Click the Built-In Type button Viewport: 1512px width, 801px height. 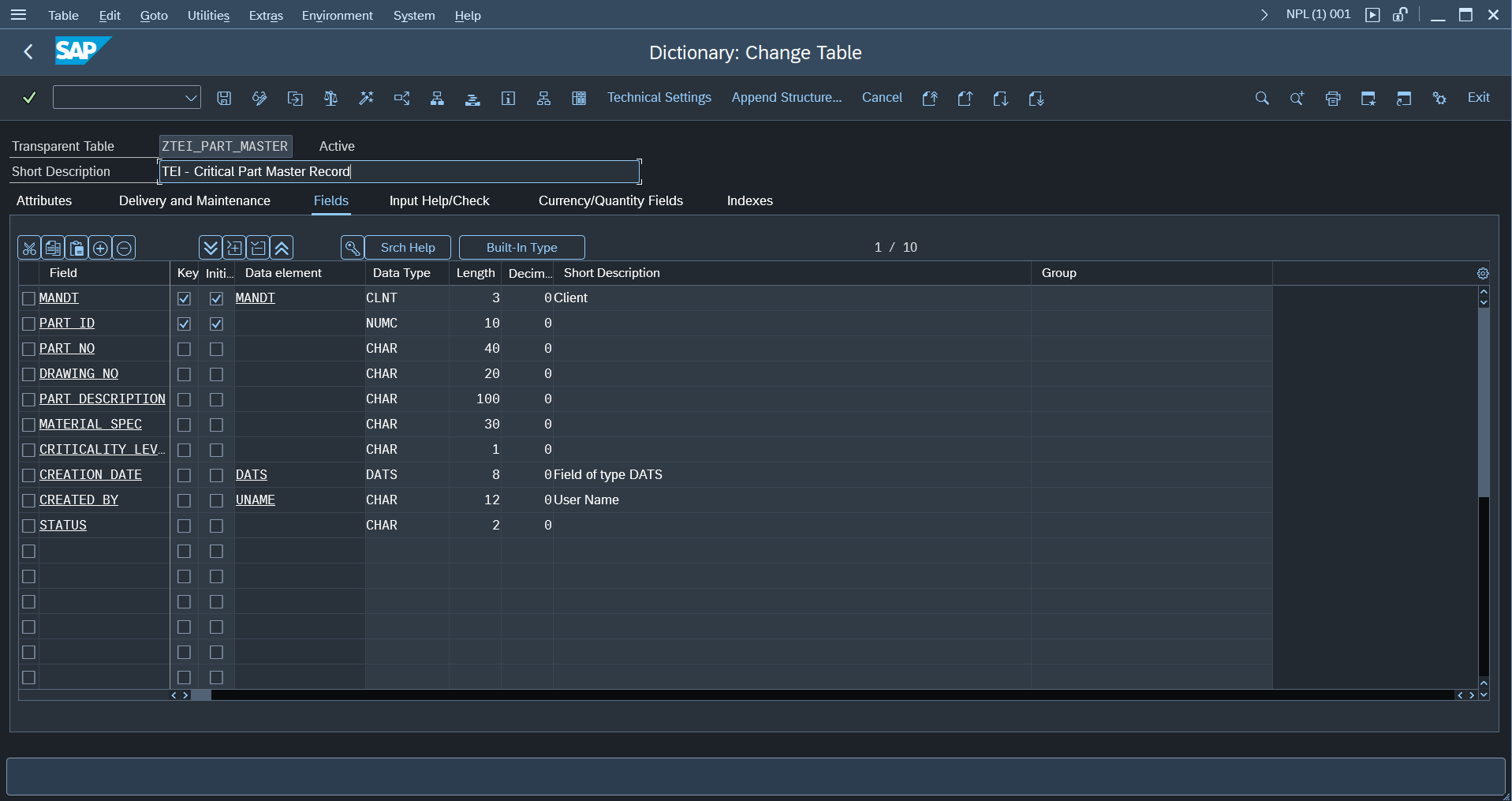522,248
